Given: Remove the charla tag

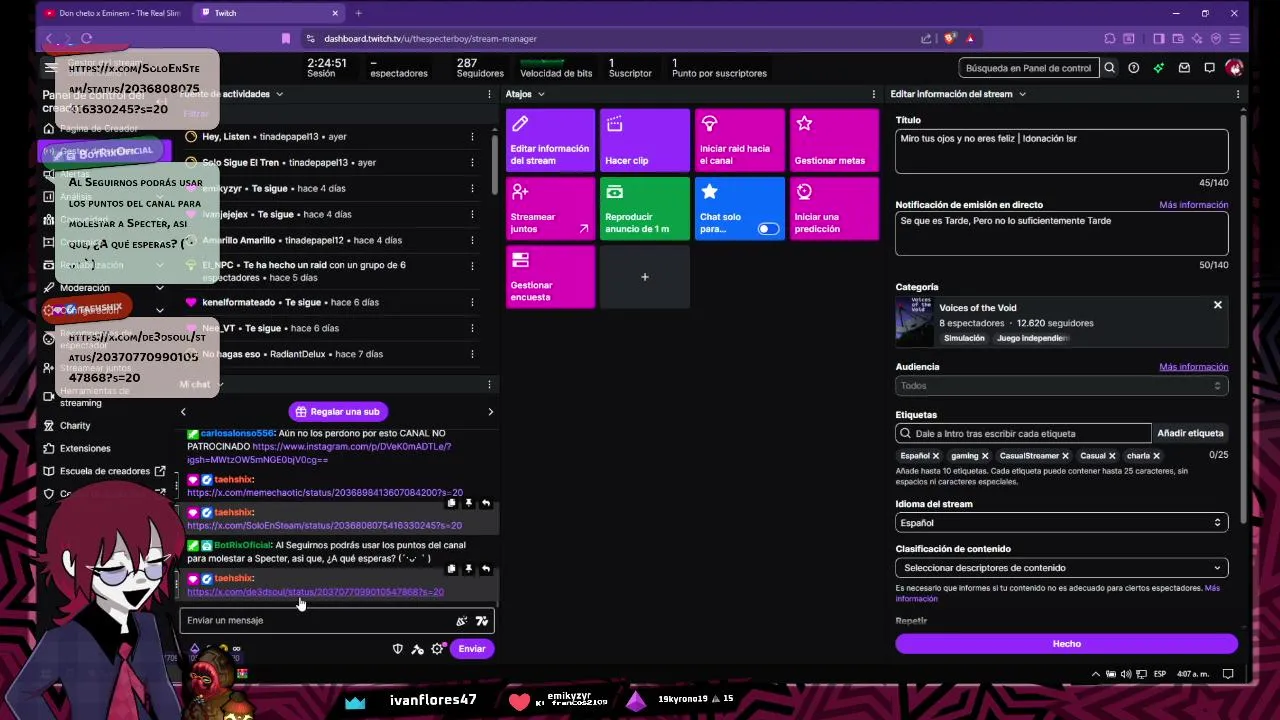Looking at the screenshot, I should (x=1156, y=456).
